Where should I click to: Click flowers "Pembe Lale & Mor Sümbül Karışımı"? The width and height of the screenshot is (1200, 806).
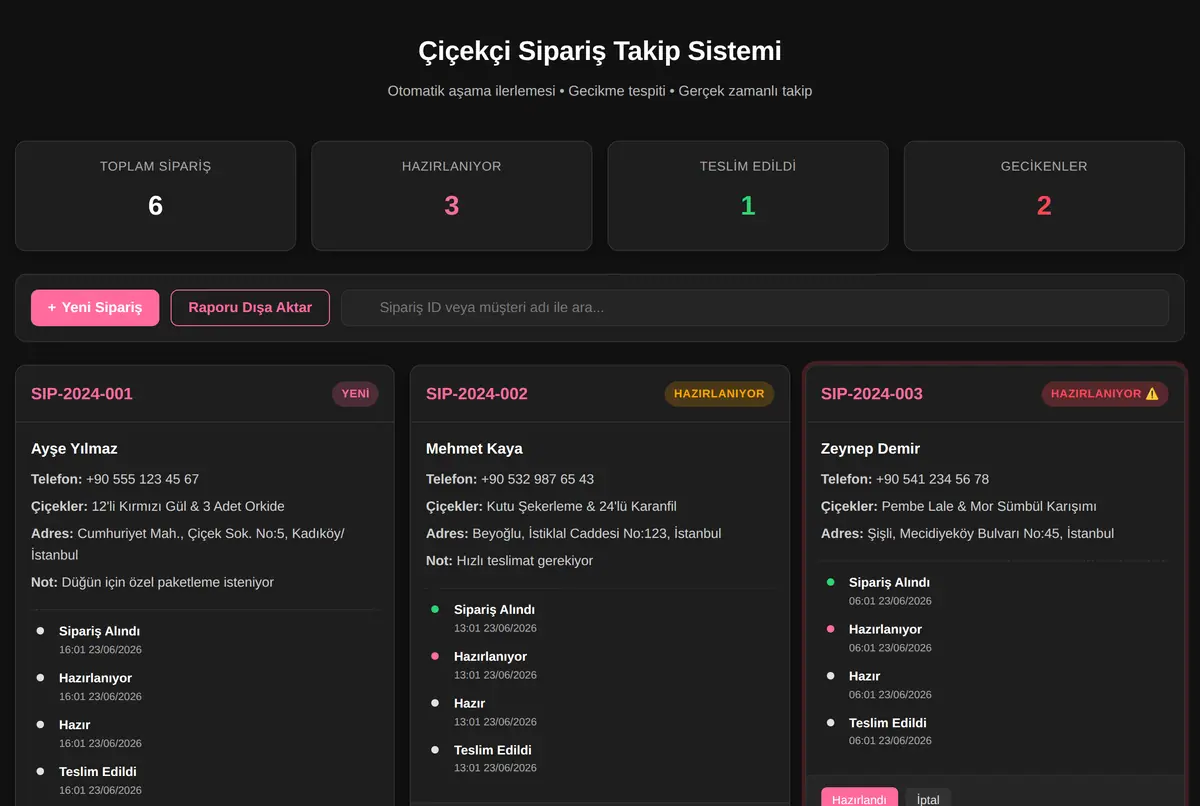(989, 506)
